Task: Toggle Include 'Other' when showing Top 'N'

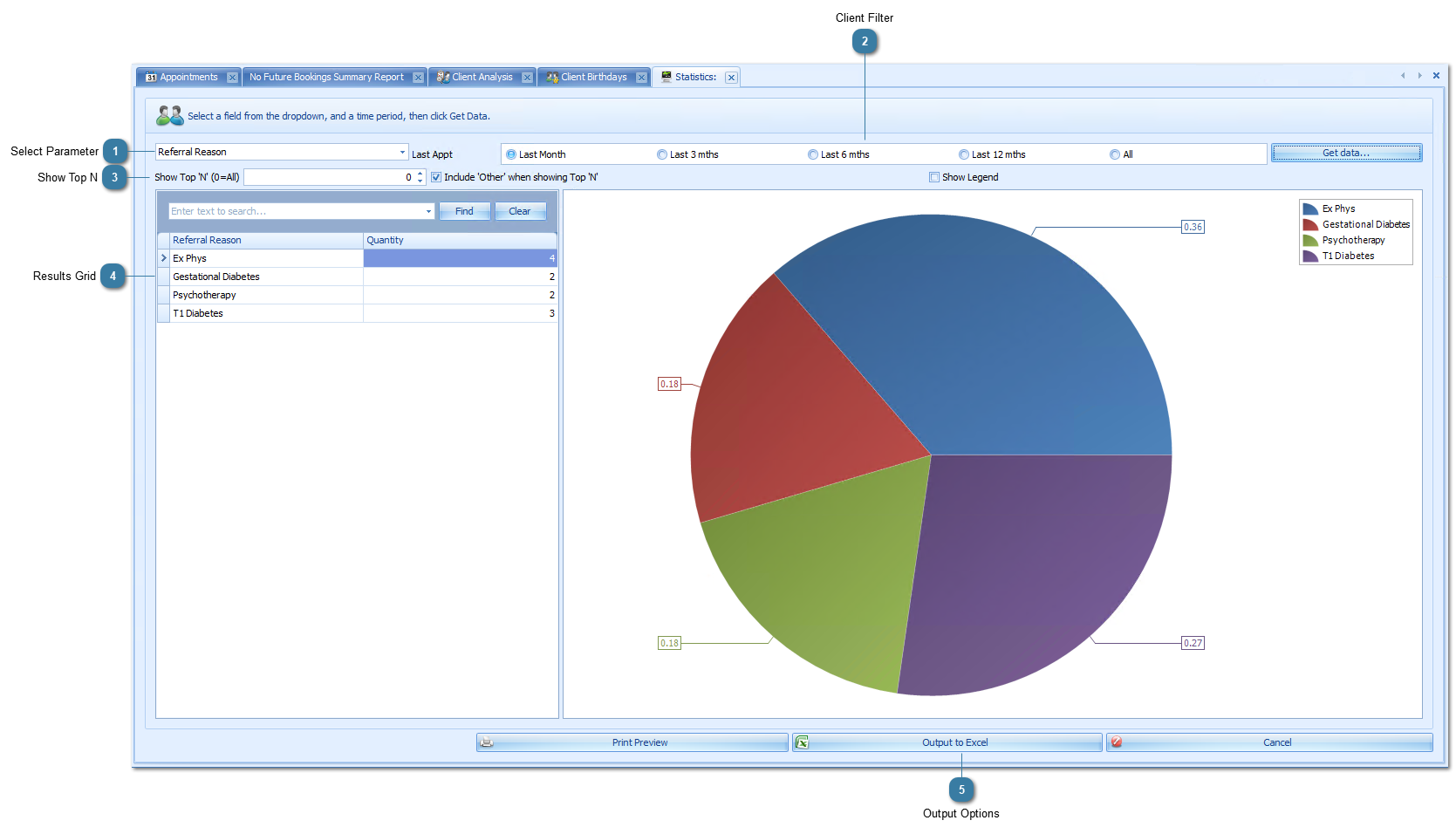Action: coord(436,177)
